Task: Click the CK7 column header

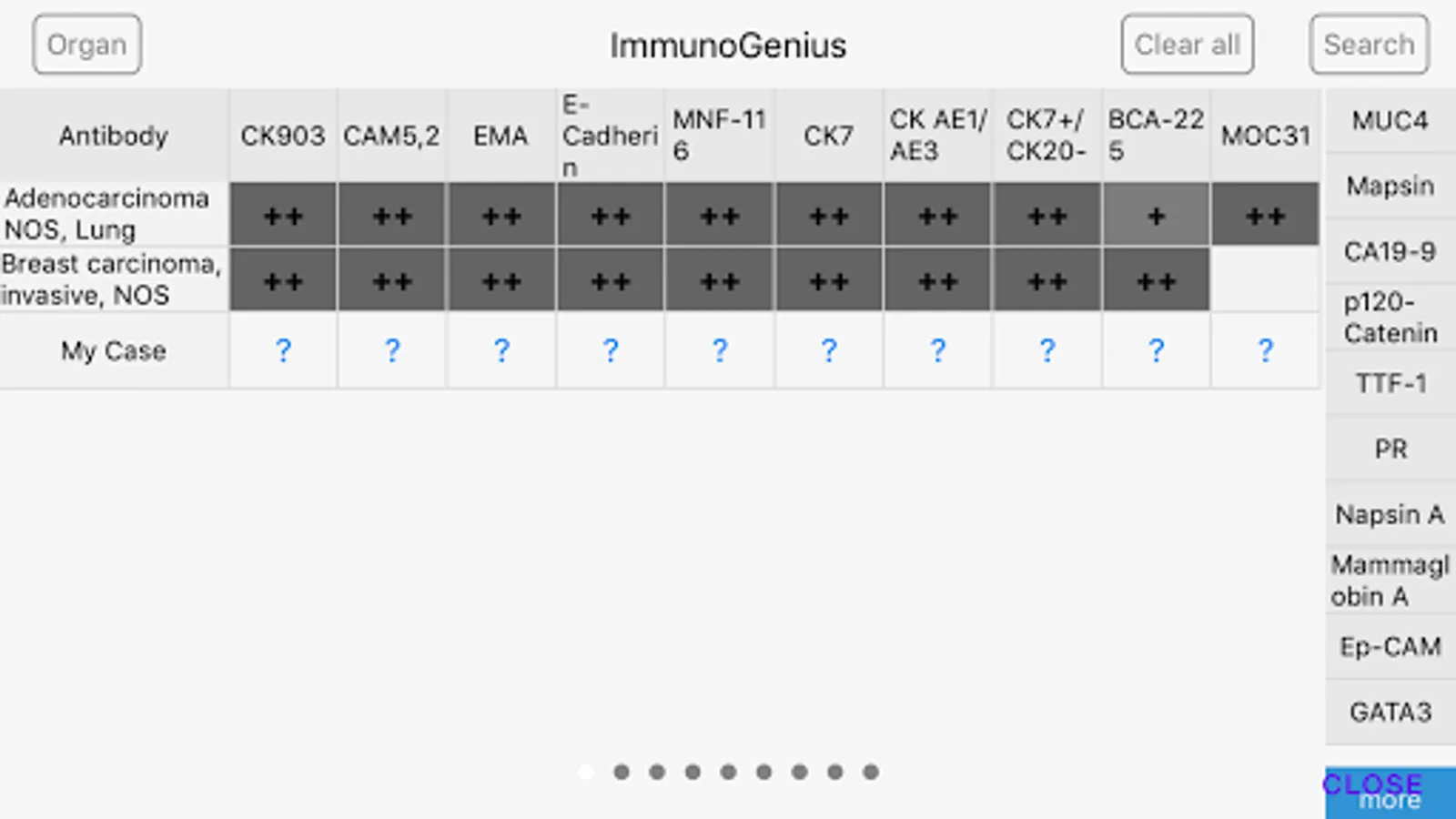Action: [828, 136]
